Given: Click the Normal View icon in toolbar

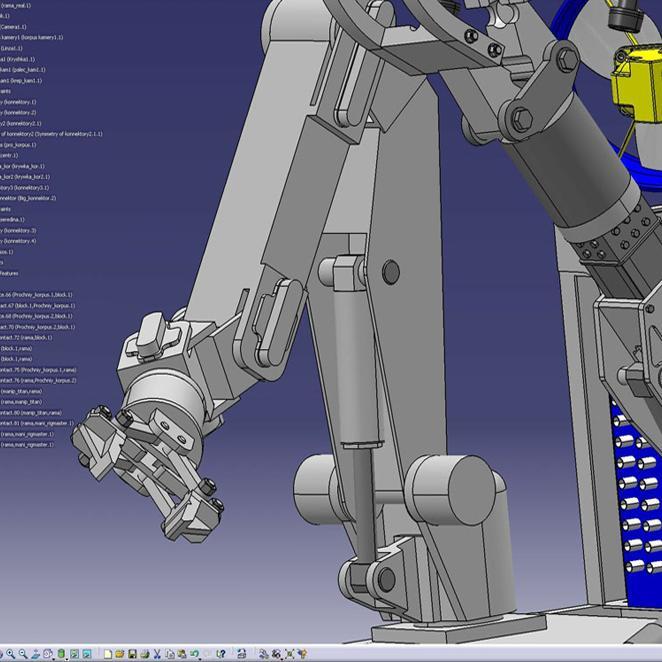Looking at the screenshot, I should point(35,654).
